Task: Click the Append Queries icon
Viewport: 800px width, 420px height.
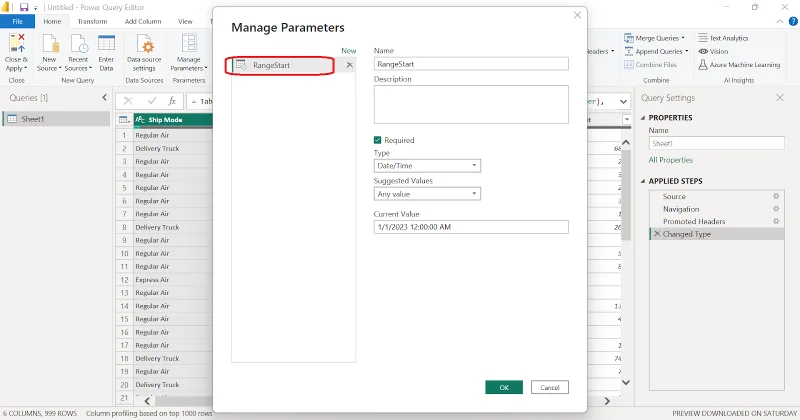Action: tap(629, 52)
